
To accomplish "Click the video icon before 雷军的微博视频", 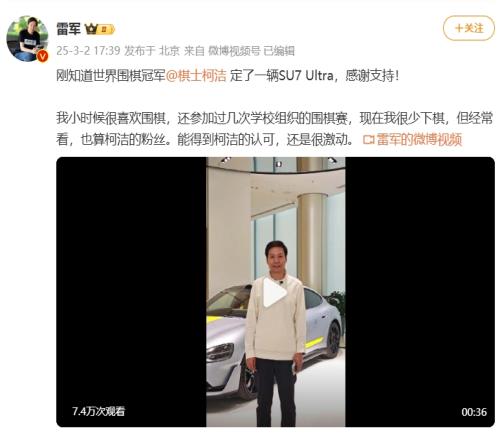I will point(369,139).
